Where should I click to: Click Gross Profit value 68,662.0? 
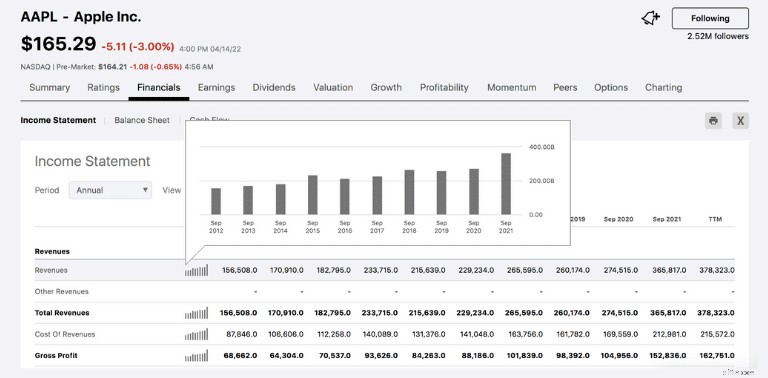[x=240, y=355]
